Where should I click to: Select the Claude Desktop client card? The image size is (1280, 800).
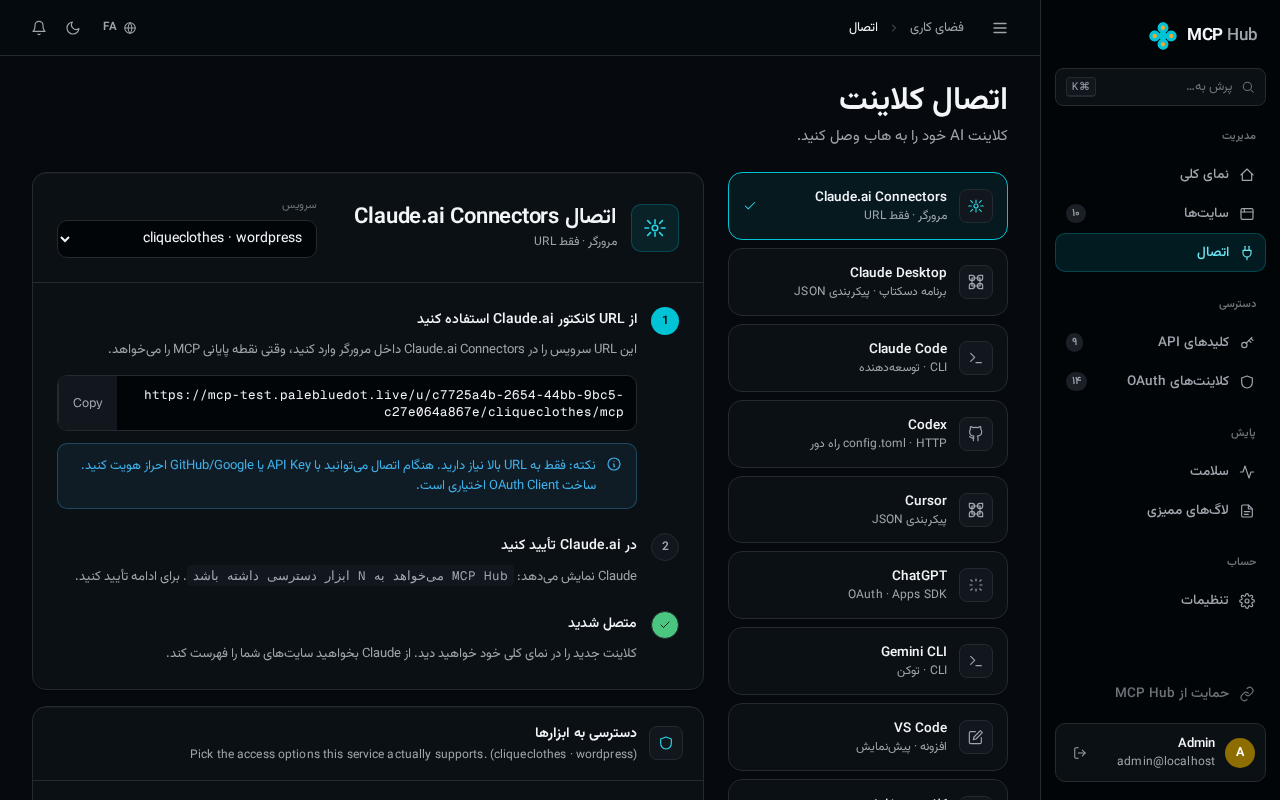[x=868, y=282]
